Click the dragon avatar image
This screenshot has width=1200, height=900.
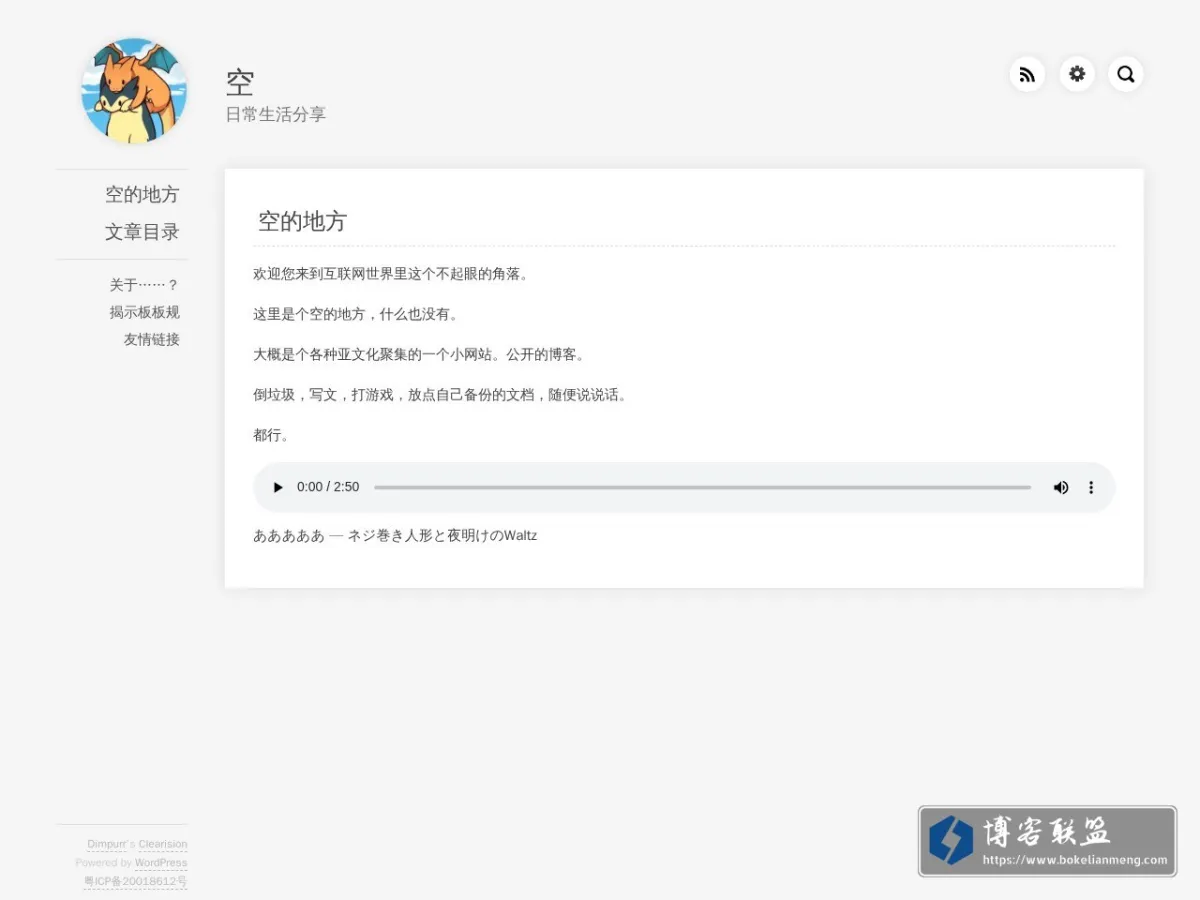pos(134,91)
